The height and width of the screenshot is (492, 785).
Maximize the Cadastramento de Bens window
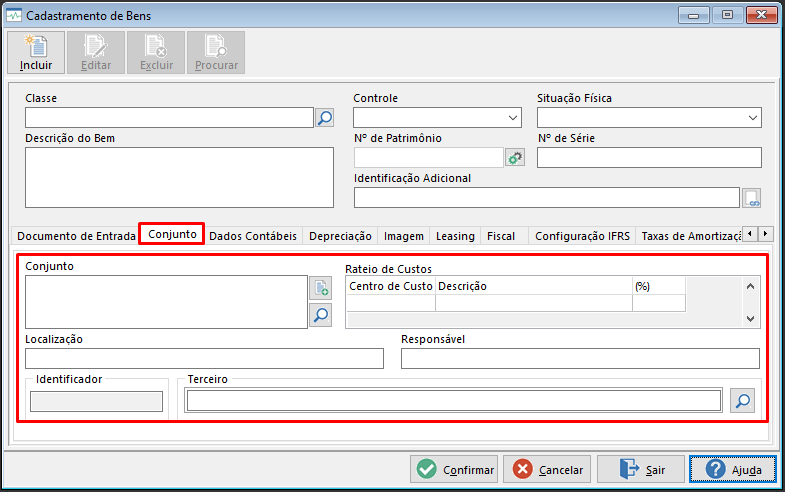click(x=727, y=16)
